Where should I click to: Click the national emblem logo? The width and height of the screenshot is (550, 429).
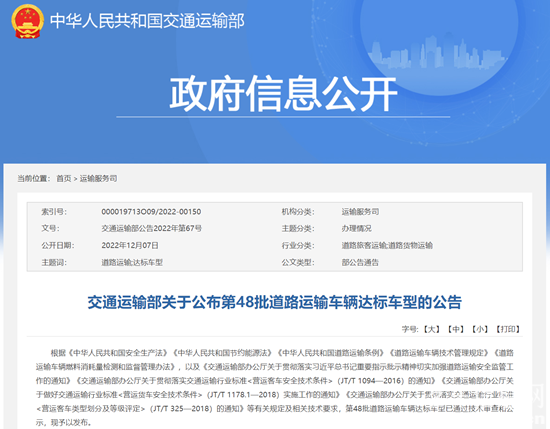click(x=27, y=21)
